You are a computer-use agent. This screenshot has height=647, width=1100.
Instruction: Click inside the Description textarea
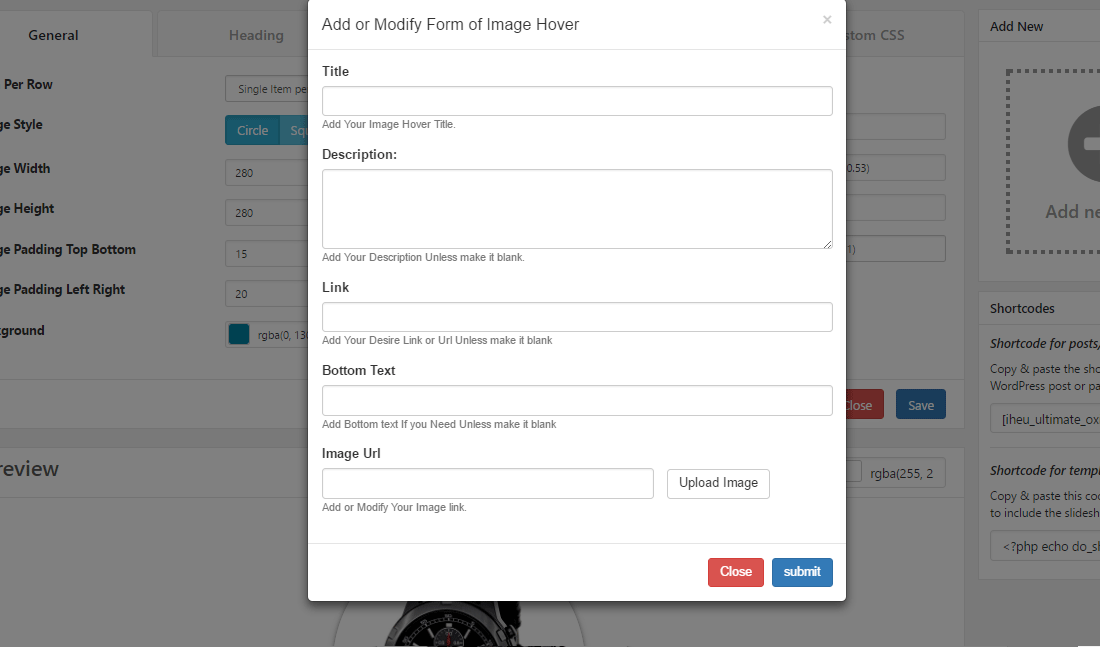(x=577, y=208)
